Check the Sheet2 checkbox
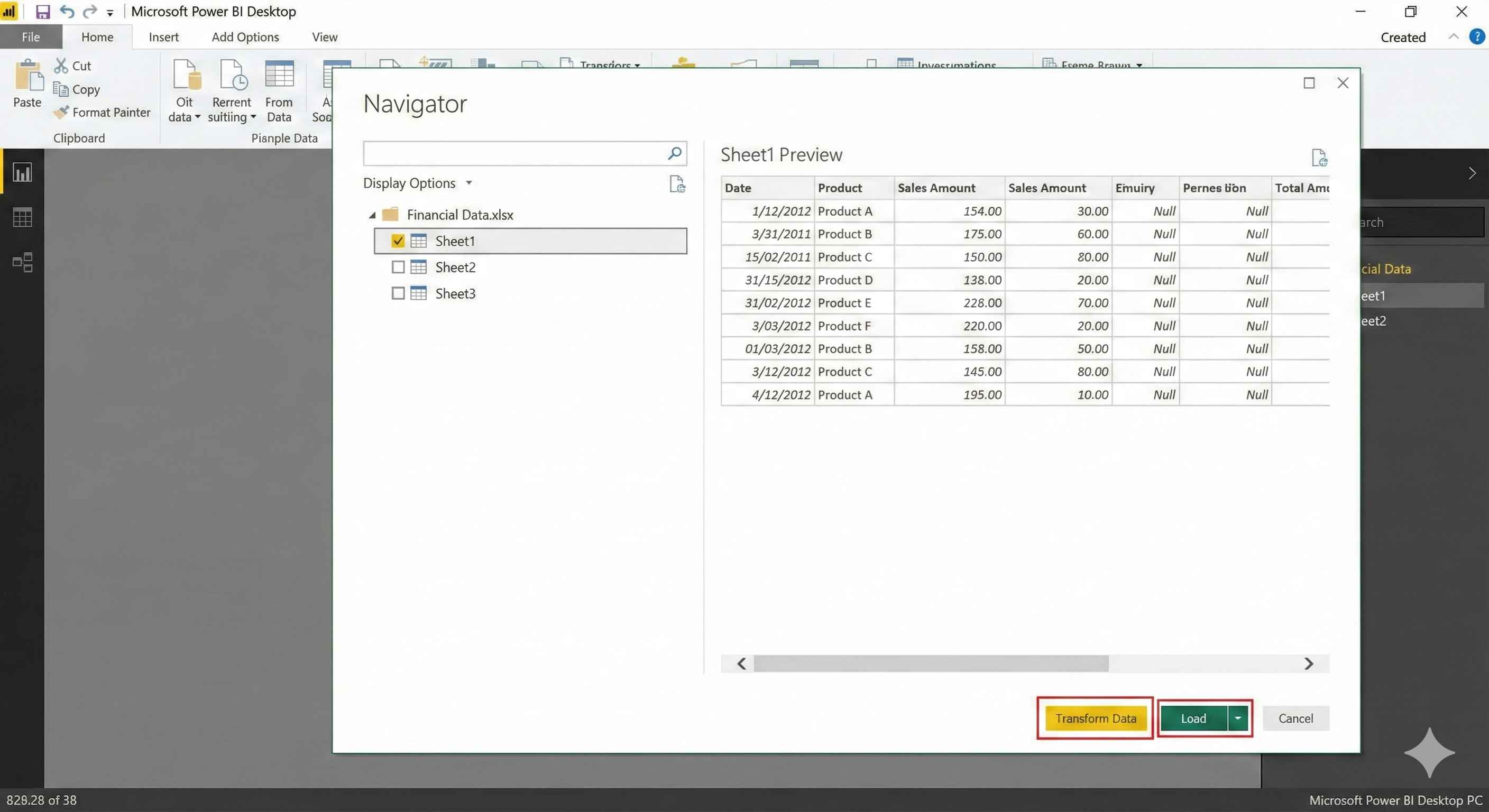Screen dimensions: 1489x812 398,267
